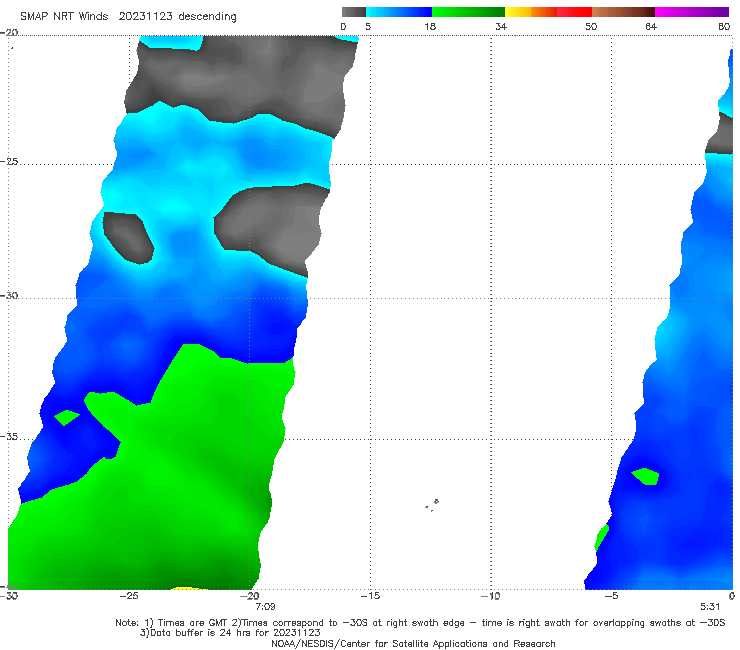Pick the yellow-to-red segment of the color bar
Image resolution: width=740 pixels, height=650 pixels.
pyautogui.click(x=548, y=12)
